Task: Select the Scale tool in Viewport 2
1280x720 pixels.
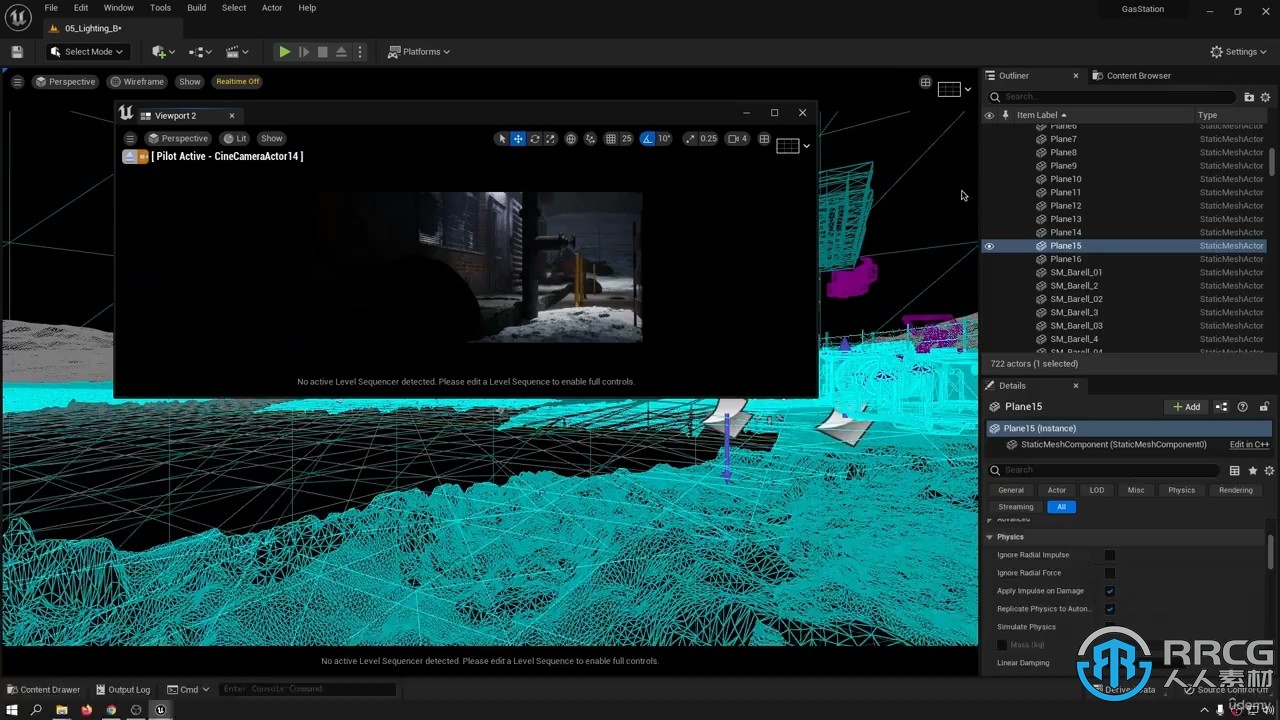Action: [550, 139]
